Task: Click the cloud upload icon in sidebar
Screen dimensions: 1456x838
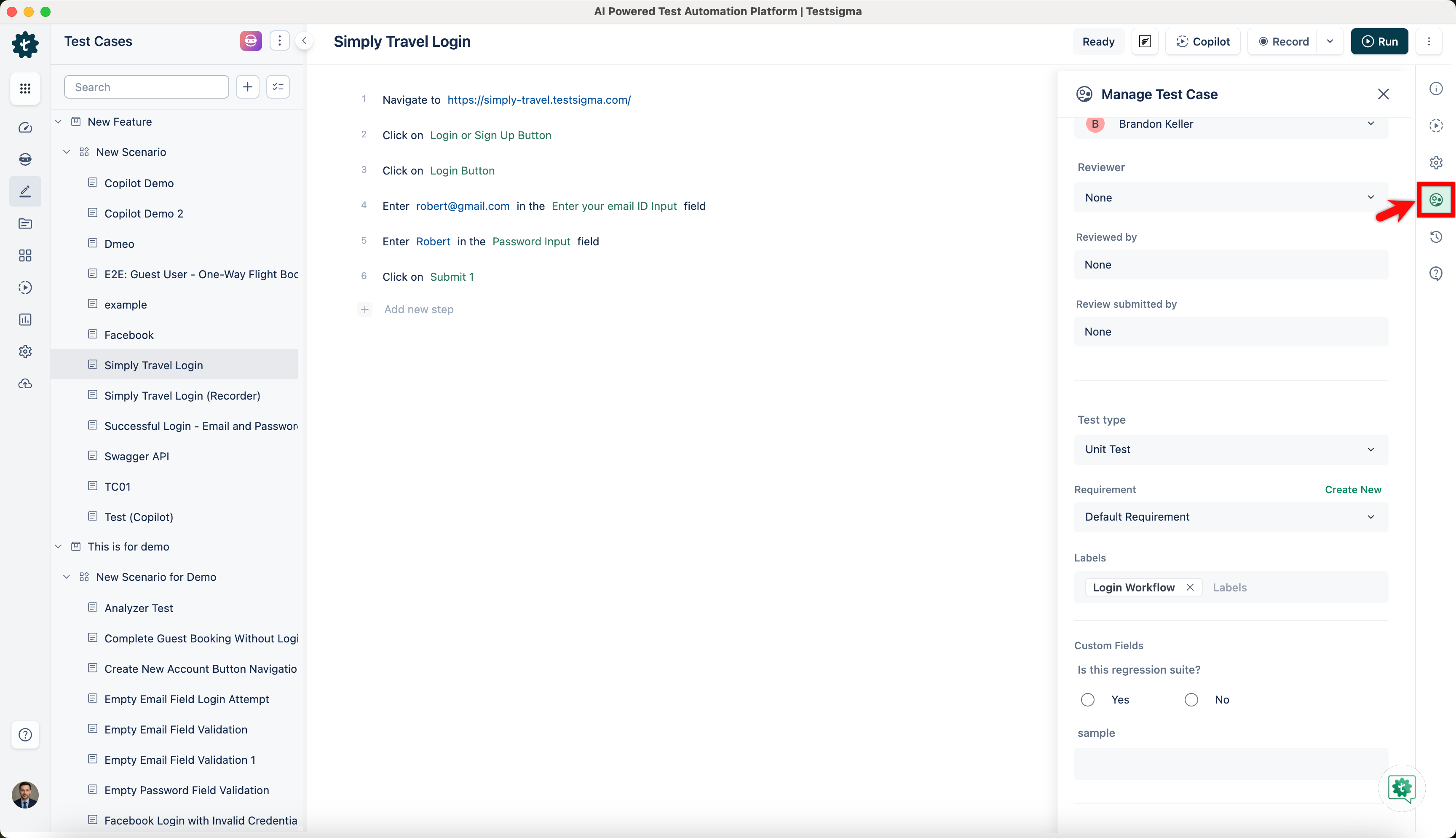Action: point(25,384)
